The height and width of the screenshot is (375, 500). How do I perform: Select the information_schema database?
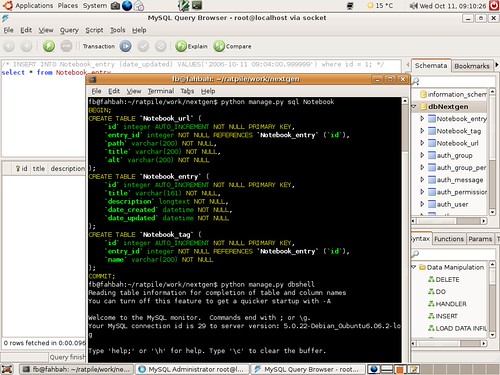click(x=453, y=94)
